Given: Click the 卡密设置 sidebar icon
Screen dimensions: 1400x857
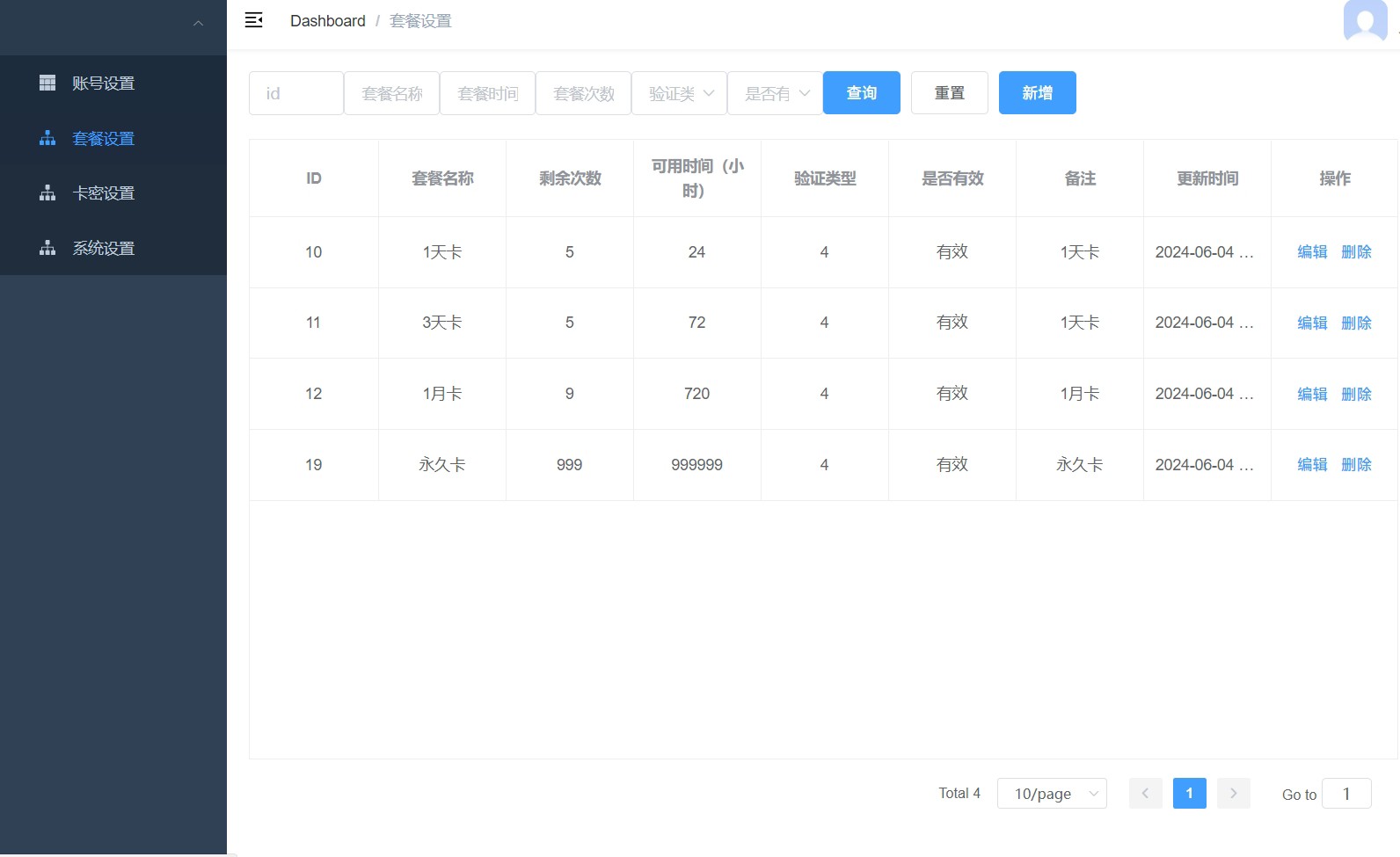Looking at the screenshot, I should pos(47,192).
